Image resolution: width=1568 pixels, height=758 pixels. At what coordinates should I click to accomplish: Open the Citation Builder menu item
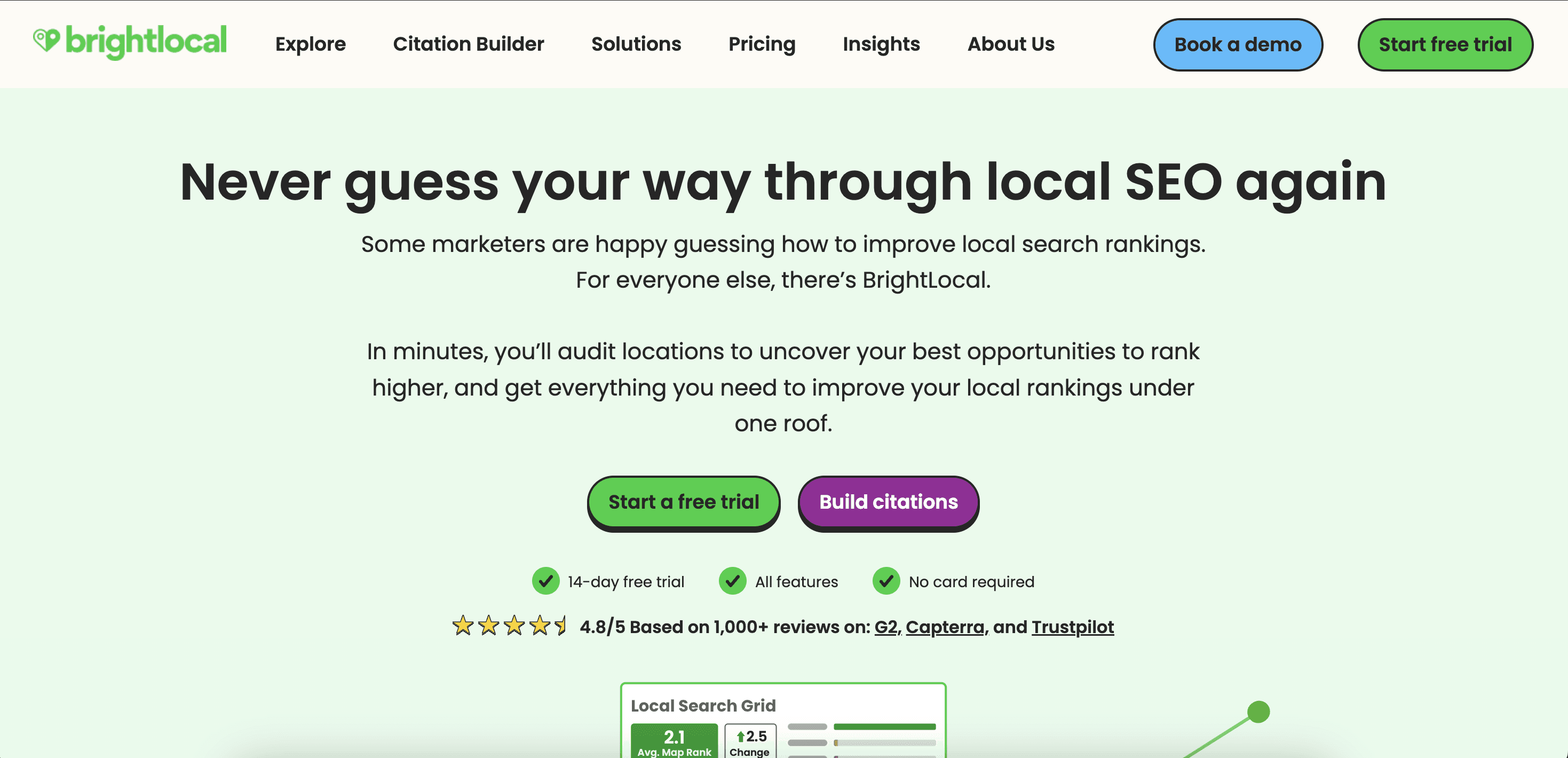[468, 43]
